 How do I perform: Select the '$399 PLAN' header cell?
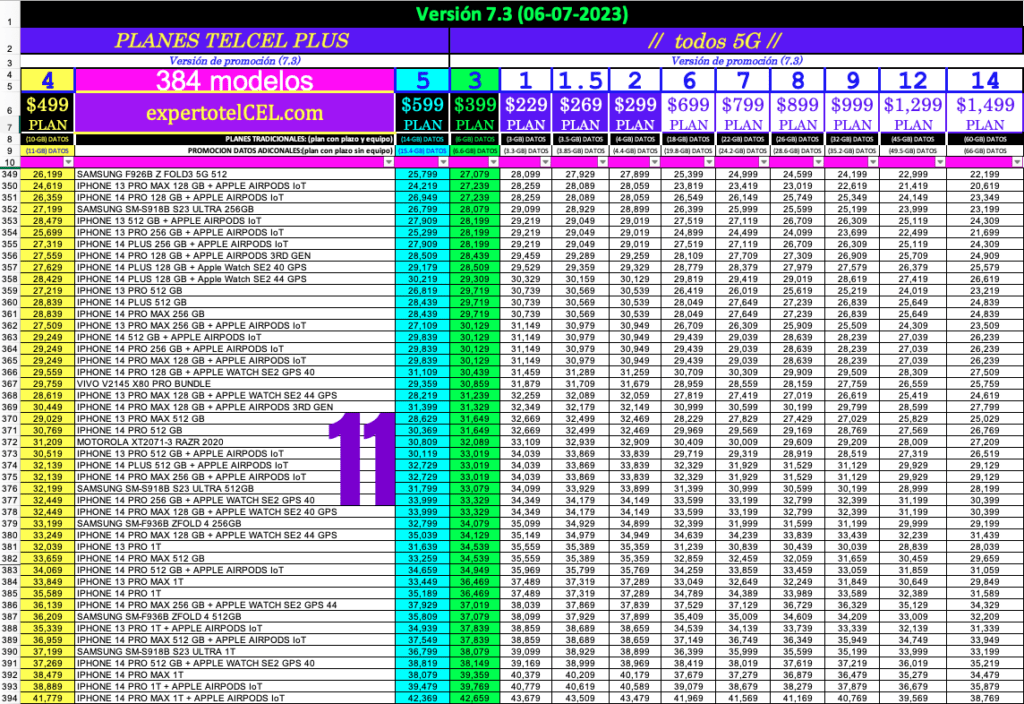(x=475, y=113)
